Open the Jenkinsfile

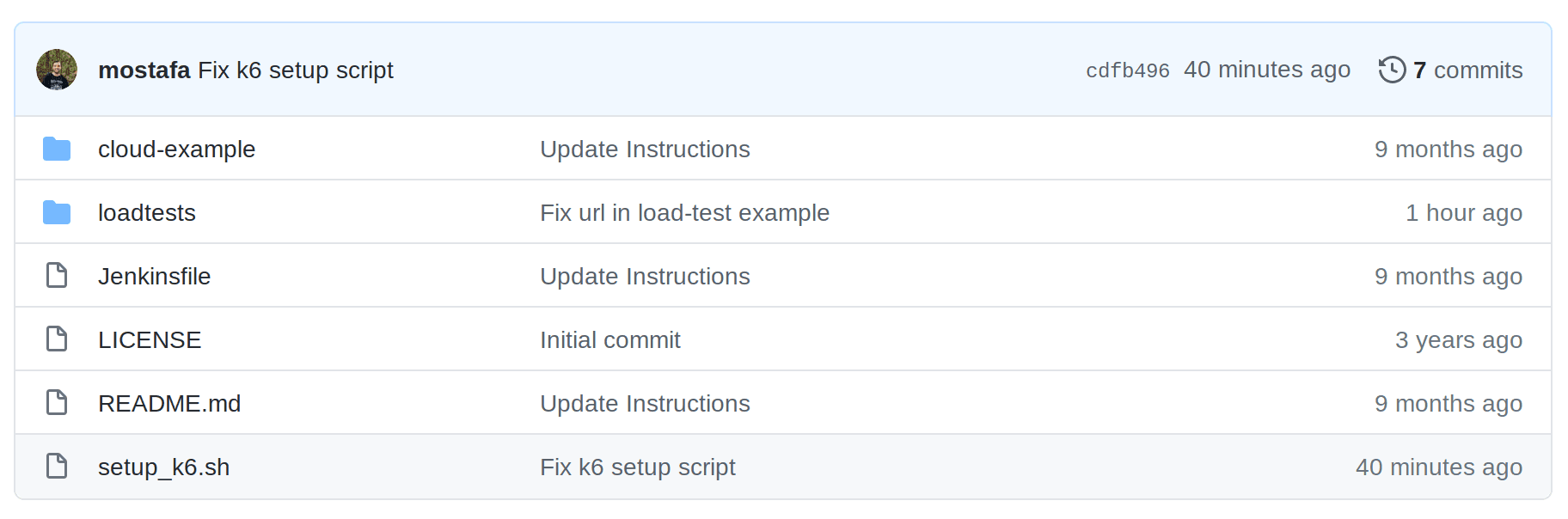[155, 275]
